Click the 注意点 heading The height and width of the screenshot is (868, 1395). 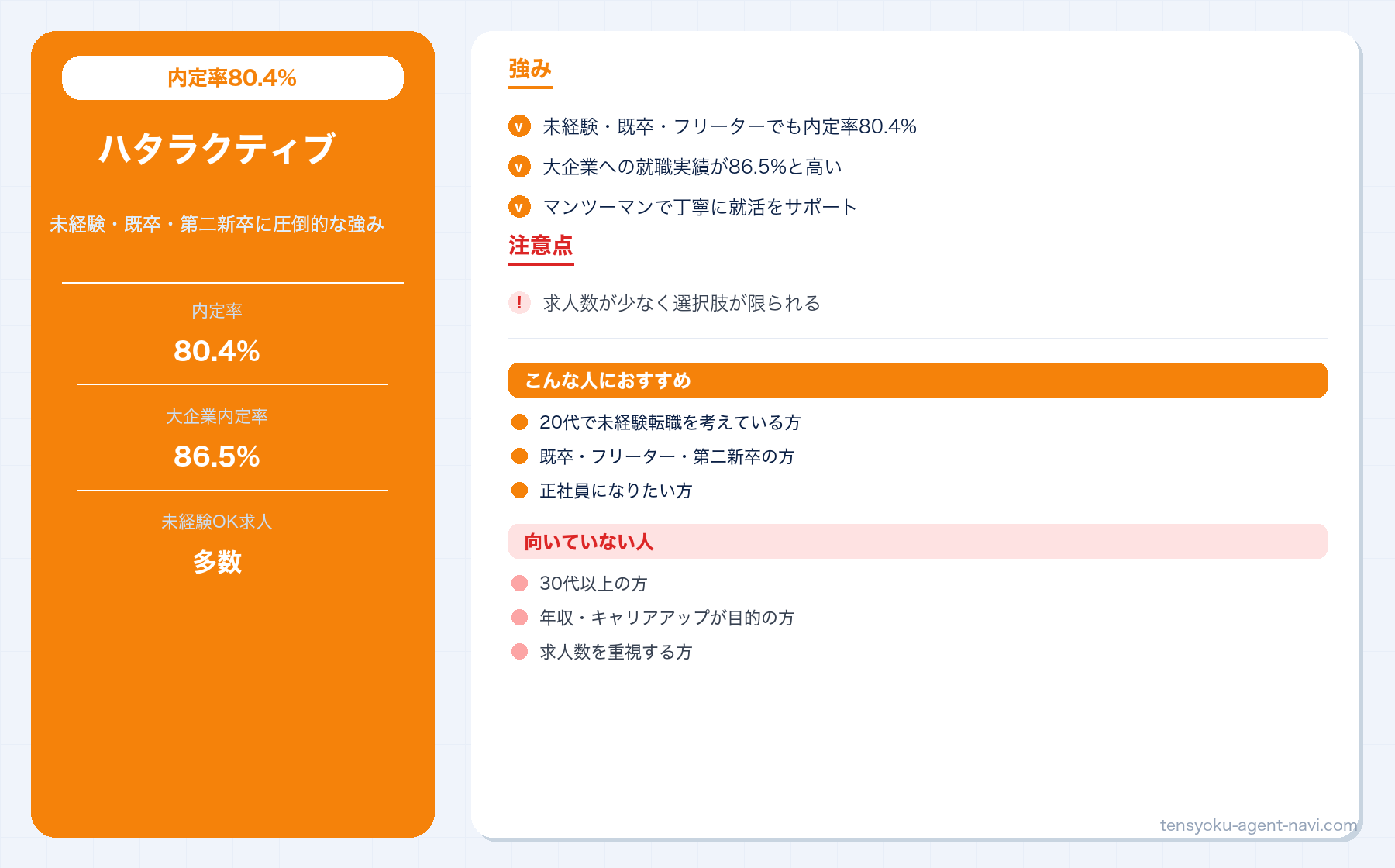click(541, 246)
